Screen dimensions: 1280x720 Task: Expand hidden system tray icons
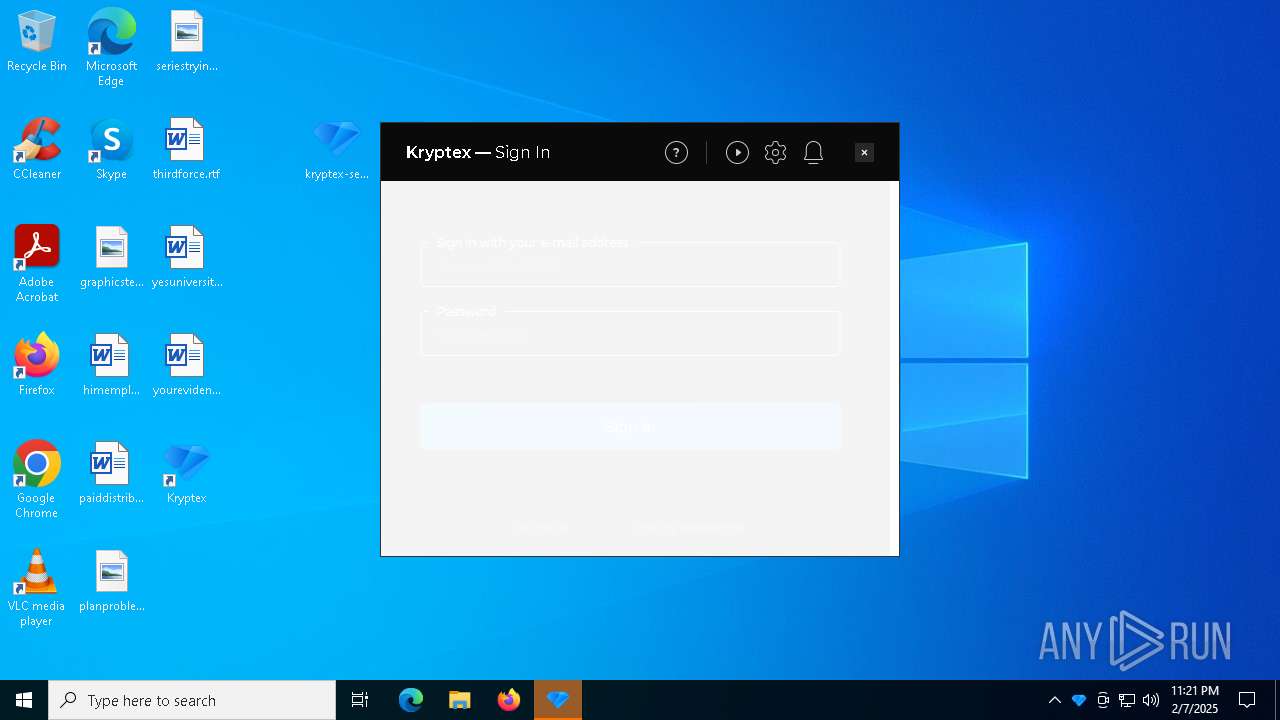click(x=1055, y=700)
